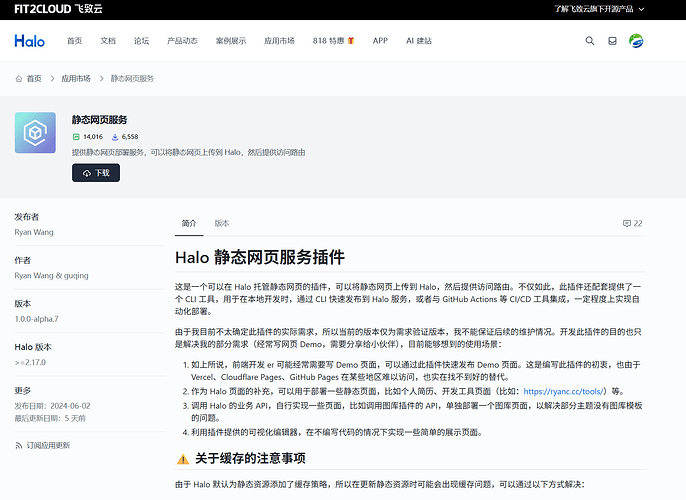The image size is (686, 500).
Task: Click the FIT2CLOUD 飞致云 logo
Action: click(x=58, y=9)
